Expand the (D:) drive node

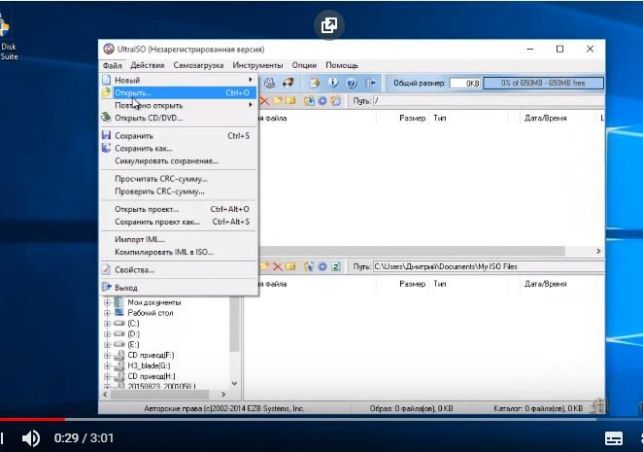point(107,334)
